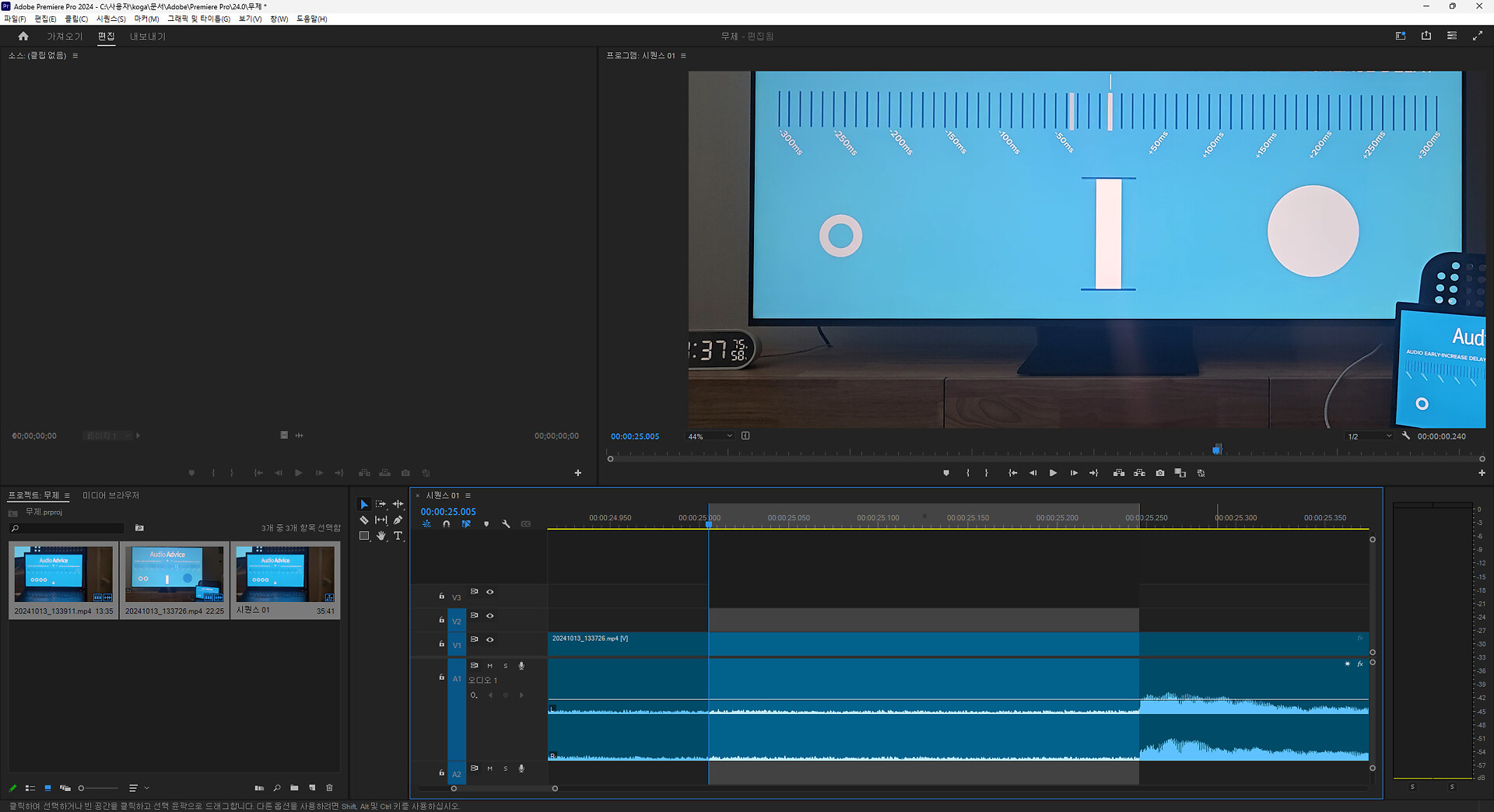The width and height of the screenshot is (1494, 812).
Task: Mute audio track A1
Action: [x=489, y=666]
